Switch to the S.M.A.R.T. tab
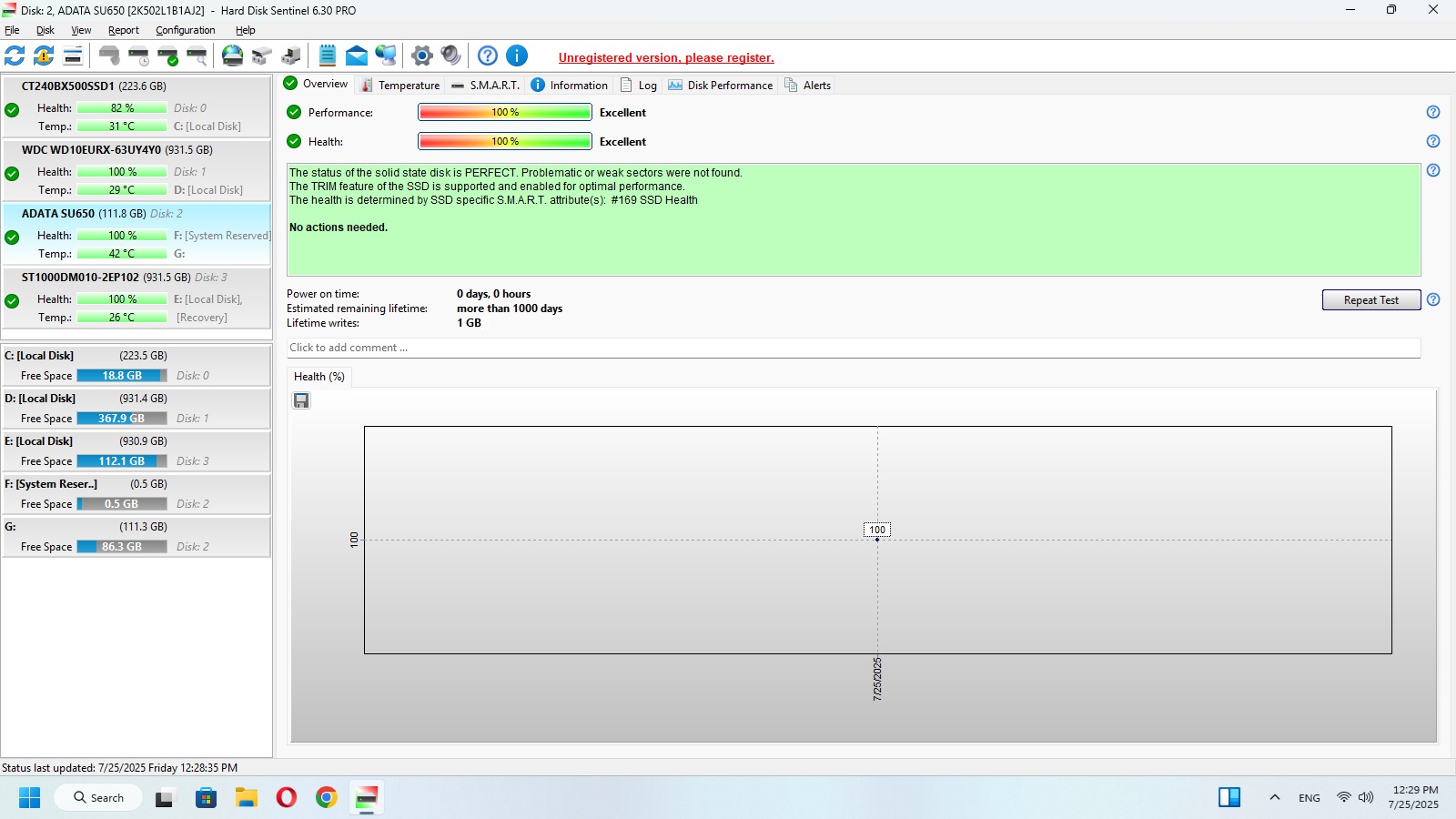 coord(486,85)
